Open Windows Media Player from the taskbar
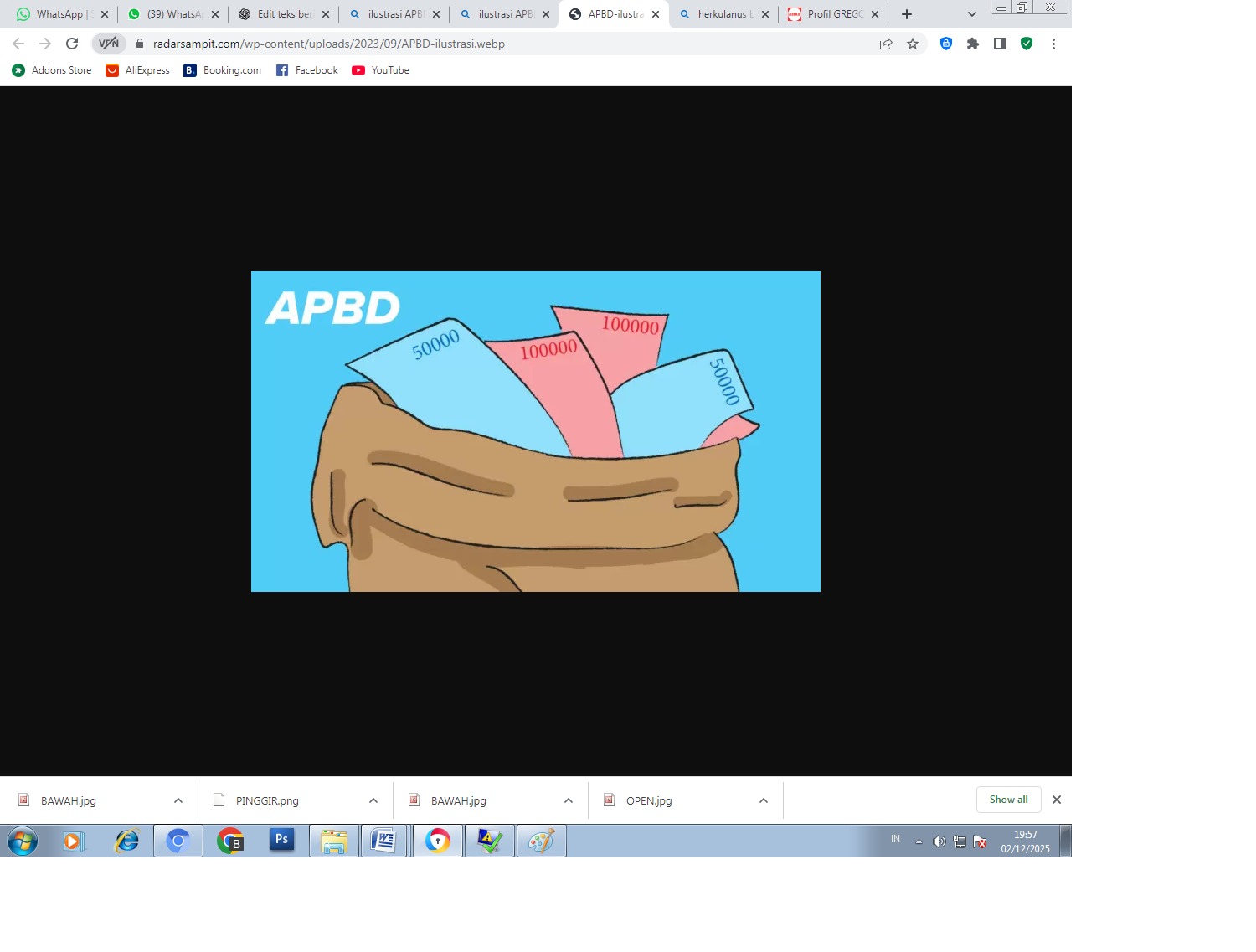The image size is (1256, 952). (x=74, y=841)
